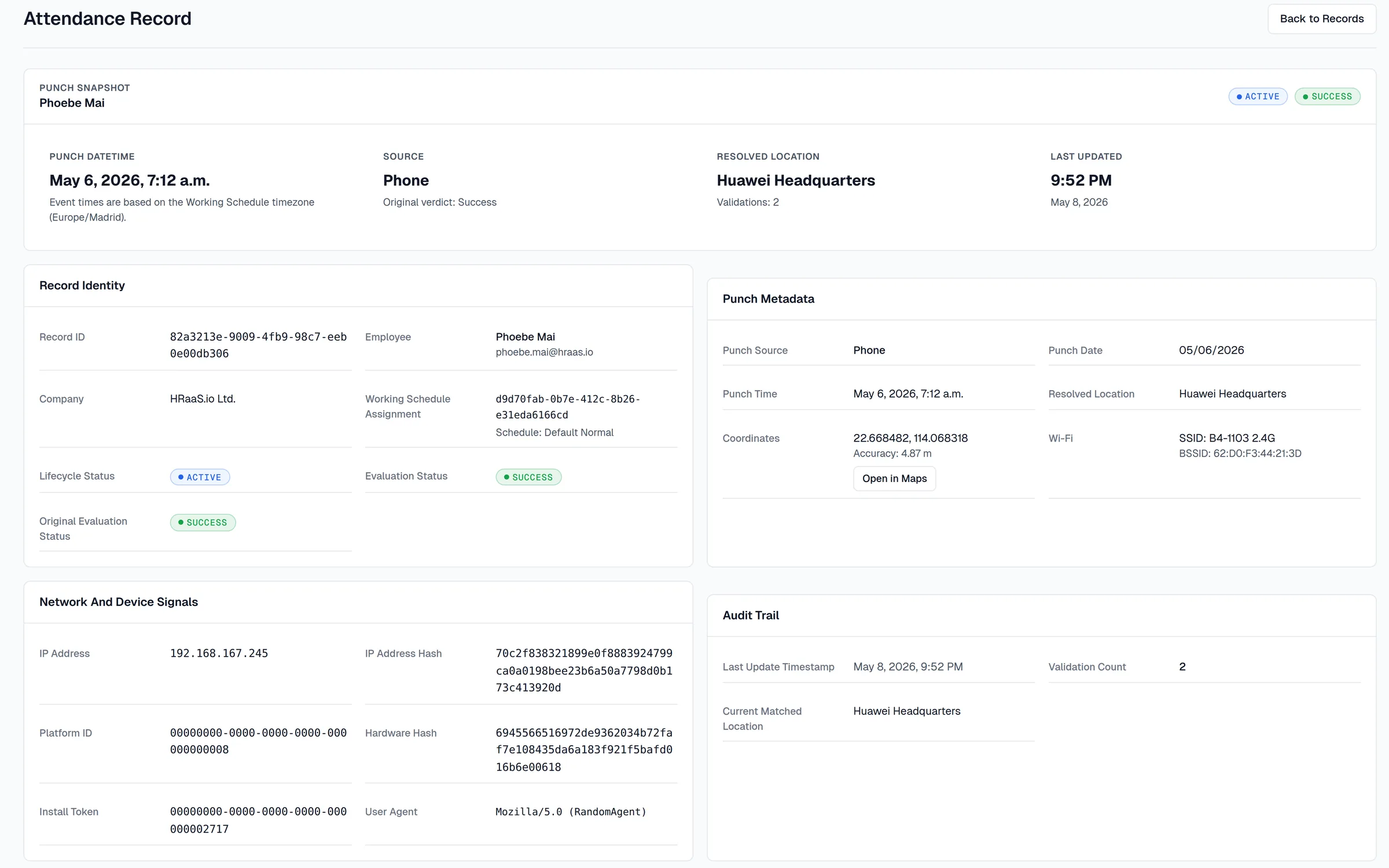Click the SUCCESS badge in Punch Snapshot header
Viewport: 1389px width, 868px height.
1327,97
